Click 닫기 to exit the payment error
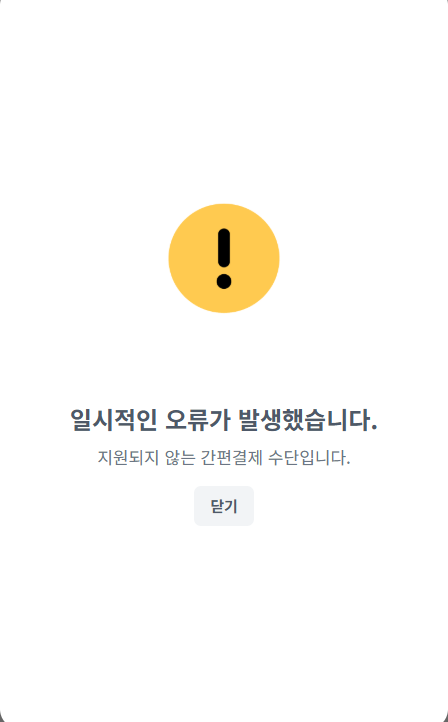This screenshot has width=448, height=722. pyautogui.click(x=224, y=506)
